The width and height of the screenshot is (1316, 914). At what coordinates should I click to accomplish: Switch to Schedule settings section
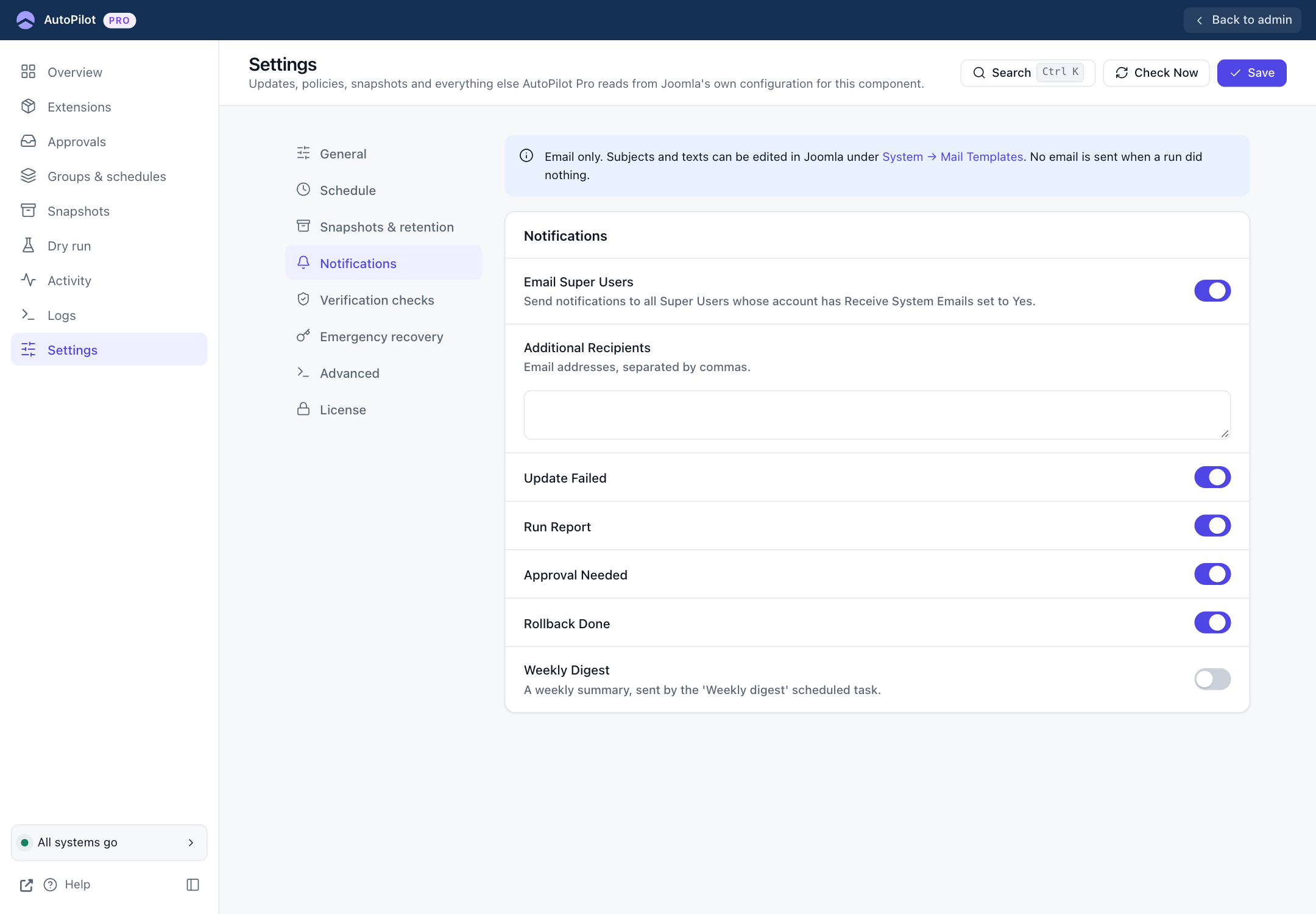(384, 190)
